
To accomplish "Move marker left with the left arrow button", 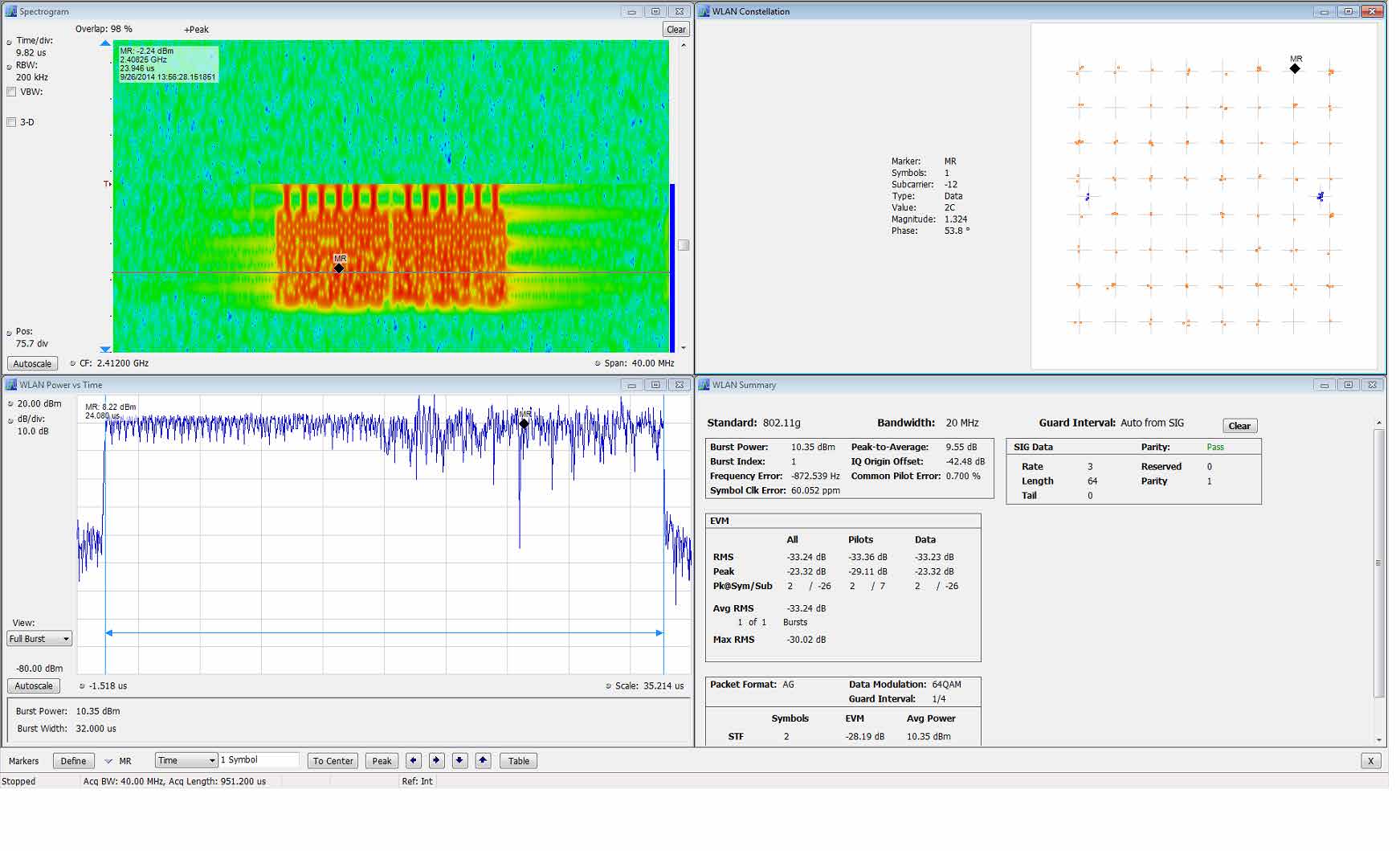I will coord(413,760).
